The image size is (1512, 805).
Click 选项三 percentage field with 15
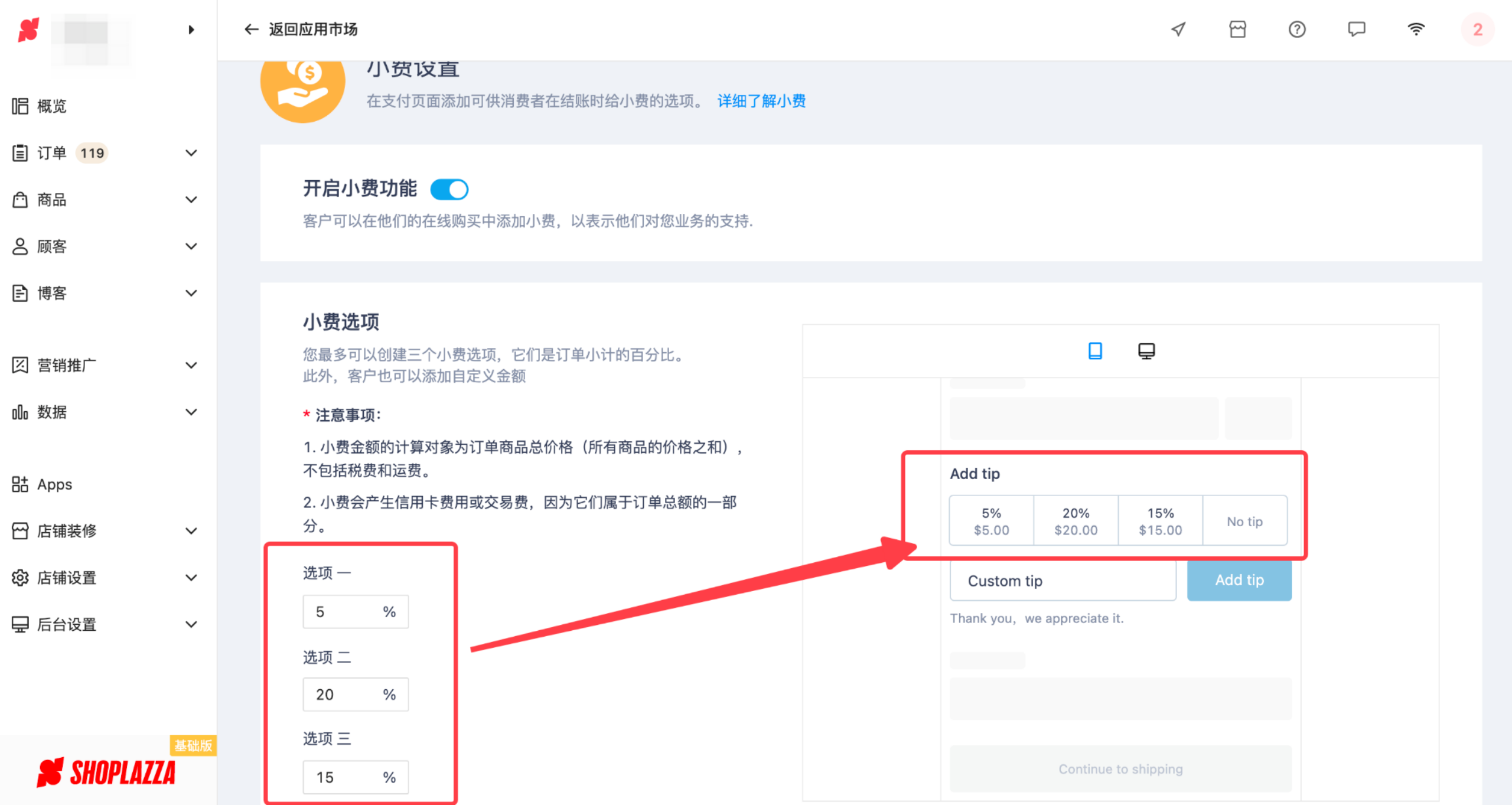[x=356, y=777]
